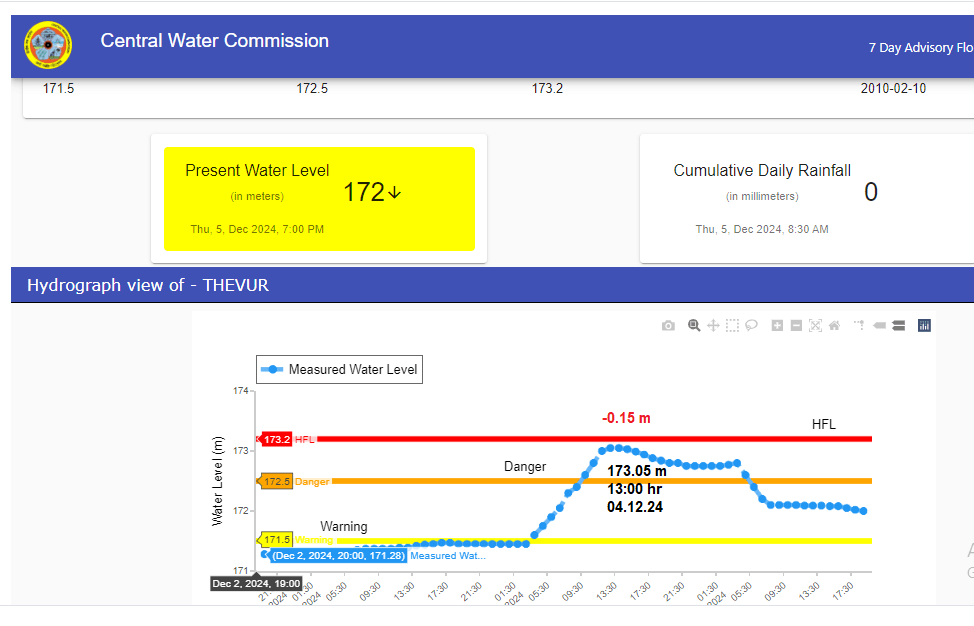This screenshot has width=974, height=626.
Task: Toggle spike lines on the chart
Action: [858, 326]
